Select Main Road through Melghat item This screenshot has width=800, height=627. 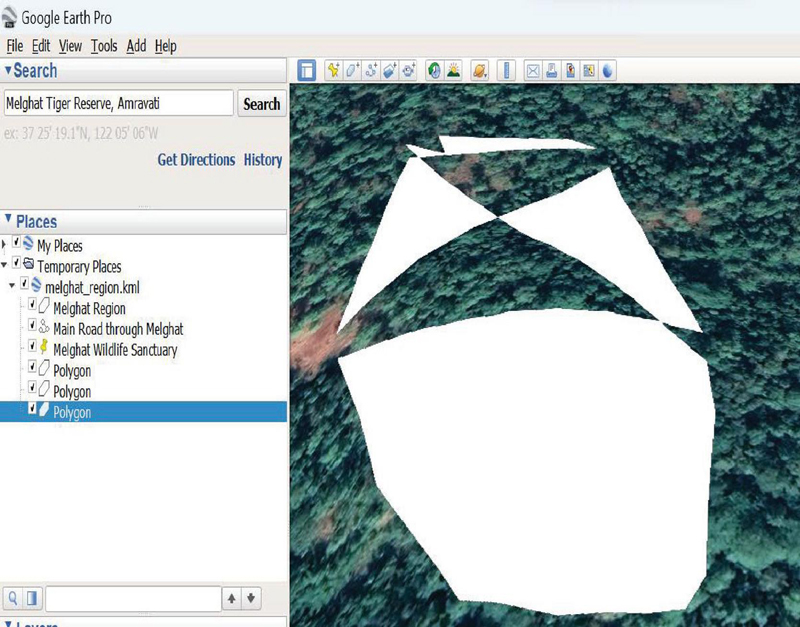118,329
